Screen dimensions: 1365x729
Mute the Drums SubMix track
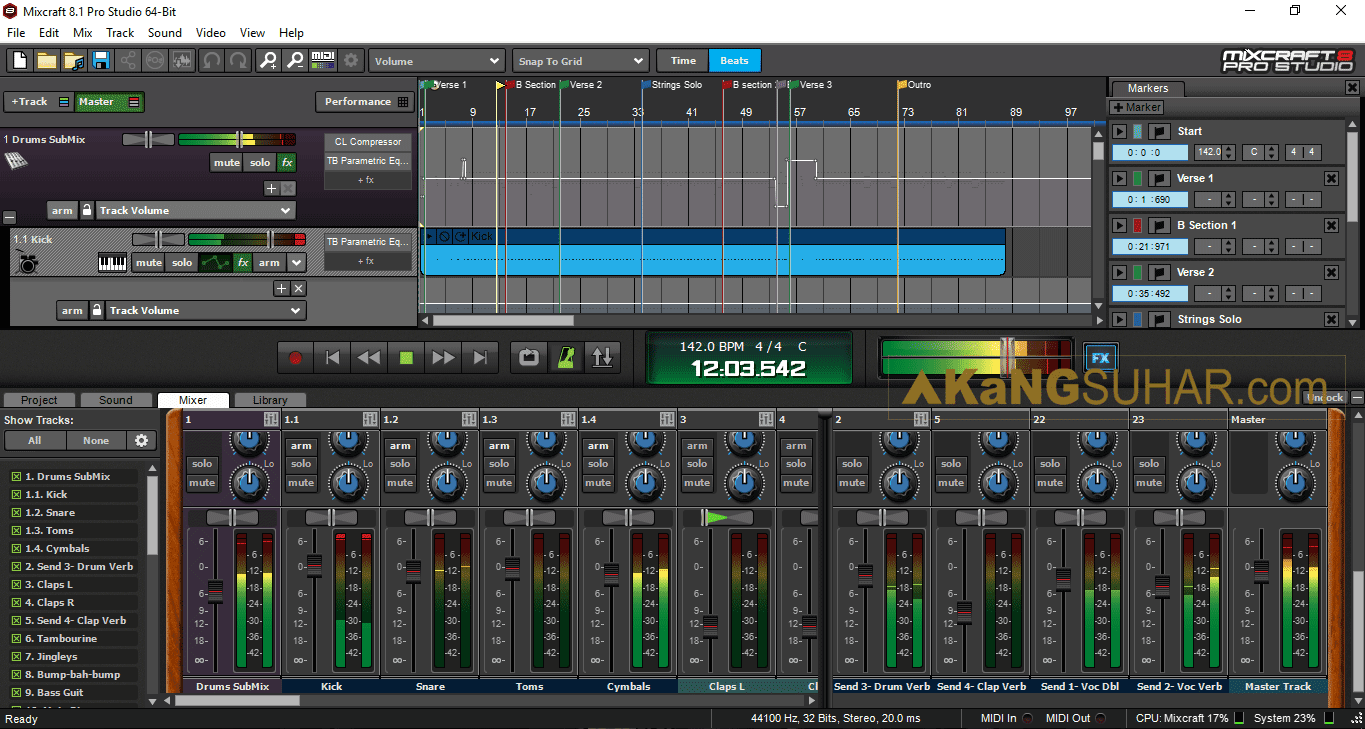click(x=227, y=162)
